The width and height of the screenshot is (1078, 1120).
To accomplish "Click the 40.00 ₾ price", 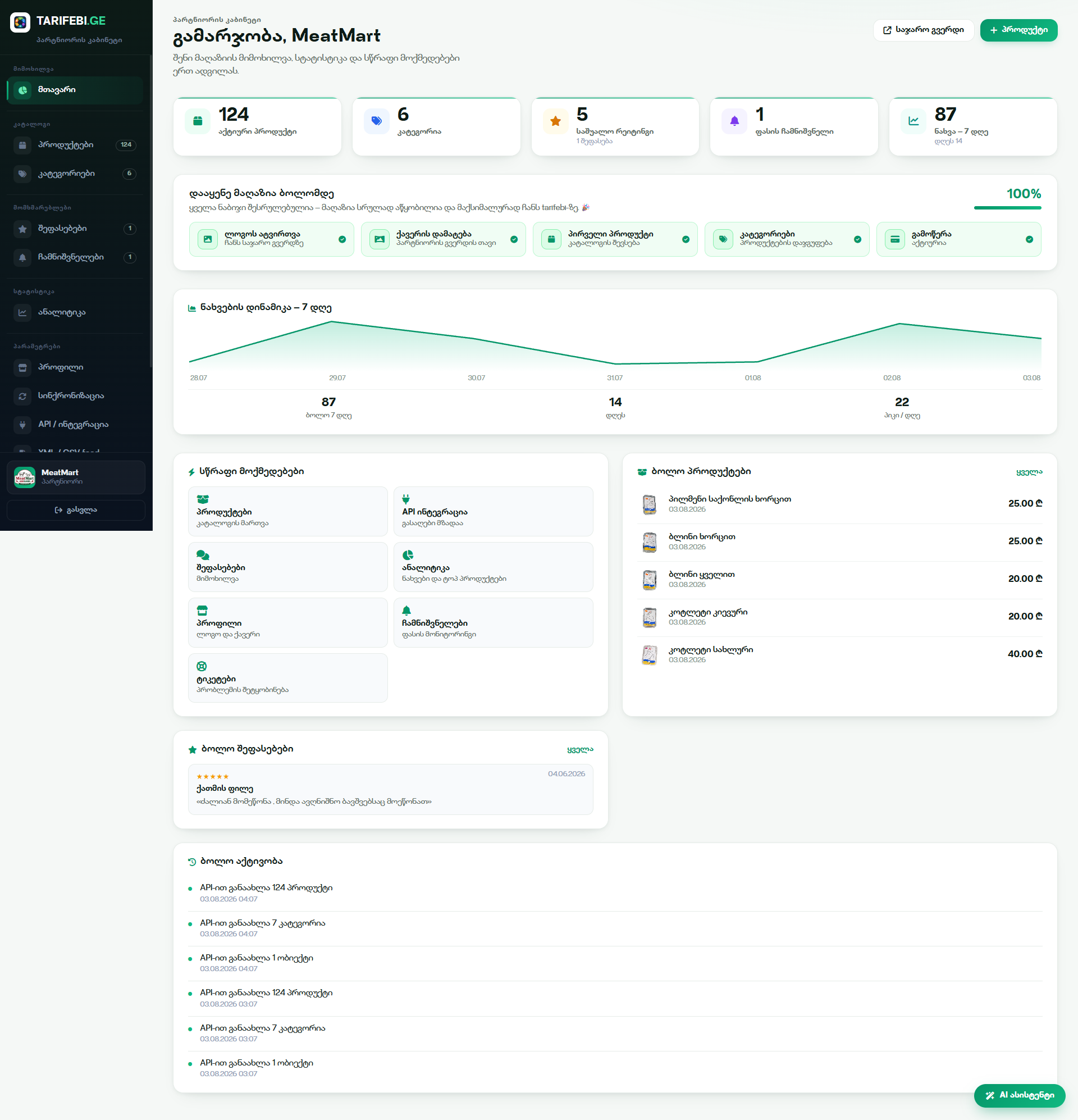I will (1025, 654).
